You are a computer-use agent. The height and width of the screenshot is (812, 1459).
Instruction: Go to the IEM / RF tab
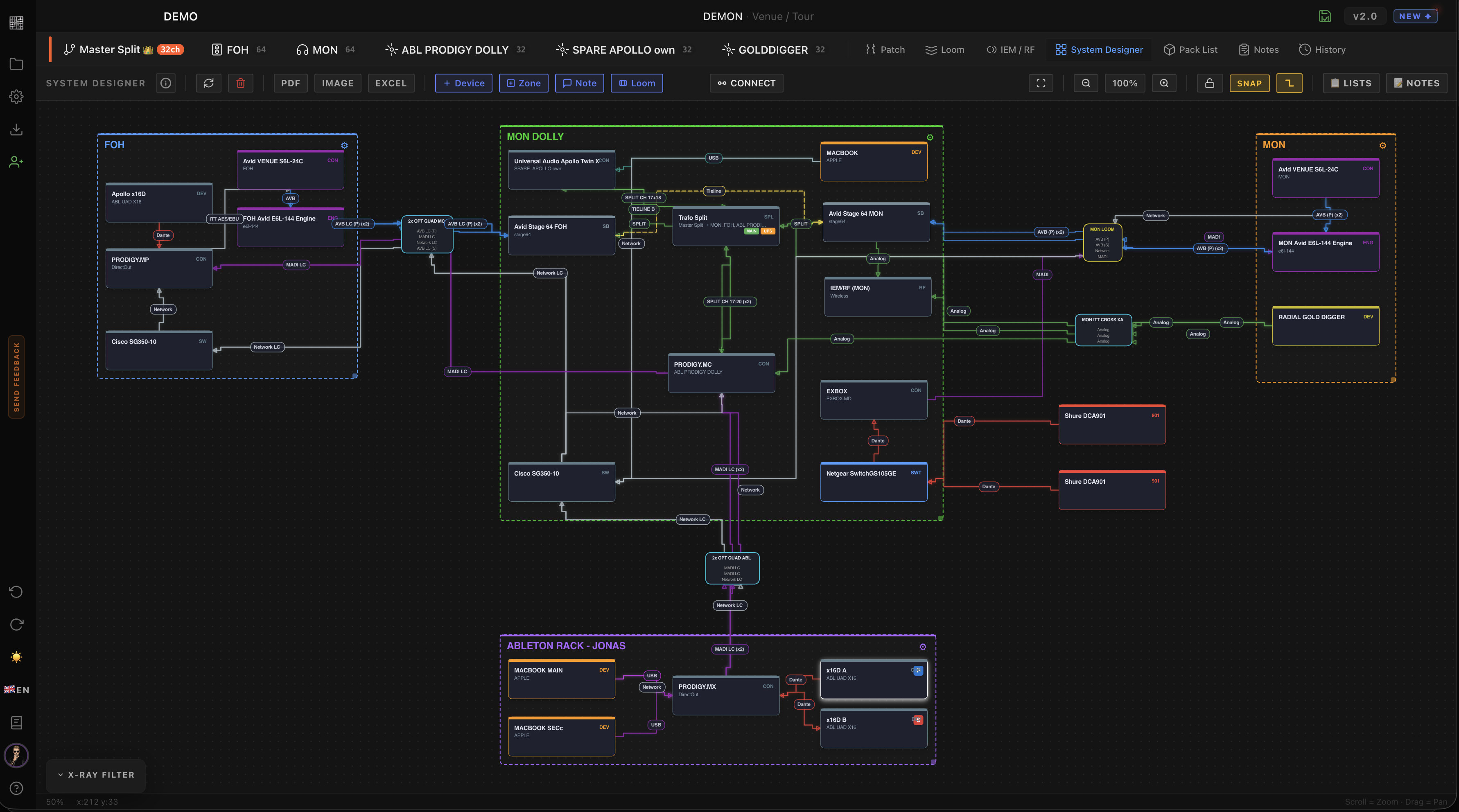(x=1011, y=50)
